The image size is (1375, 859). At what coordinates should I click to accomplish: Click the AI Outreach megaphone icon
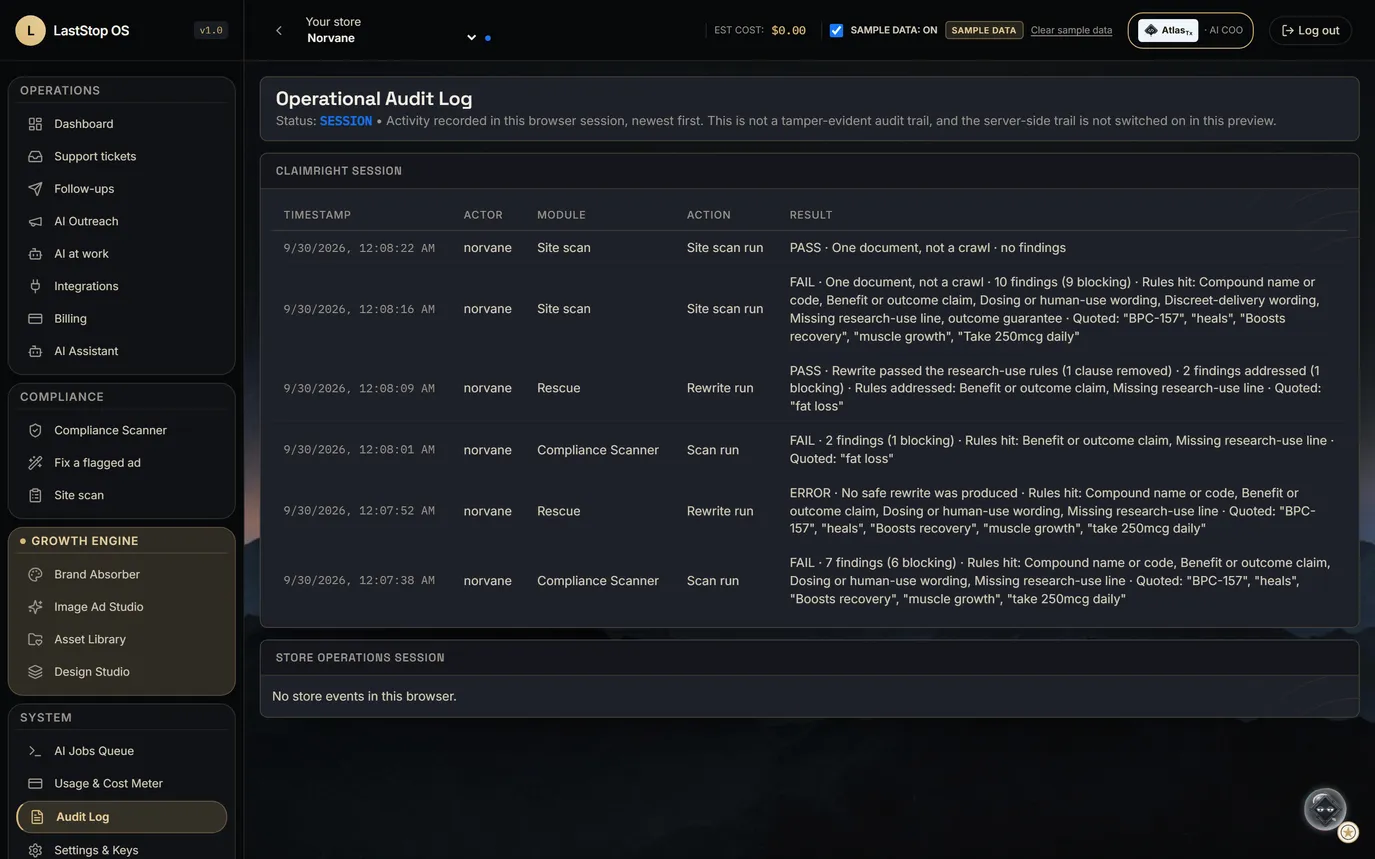35,221
